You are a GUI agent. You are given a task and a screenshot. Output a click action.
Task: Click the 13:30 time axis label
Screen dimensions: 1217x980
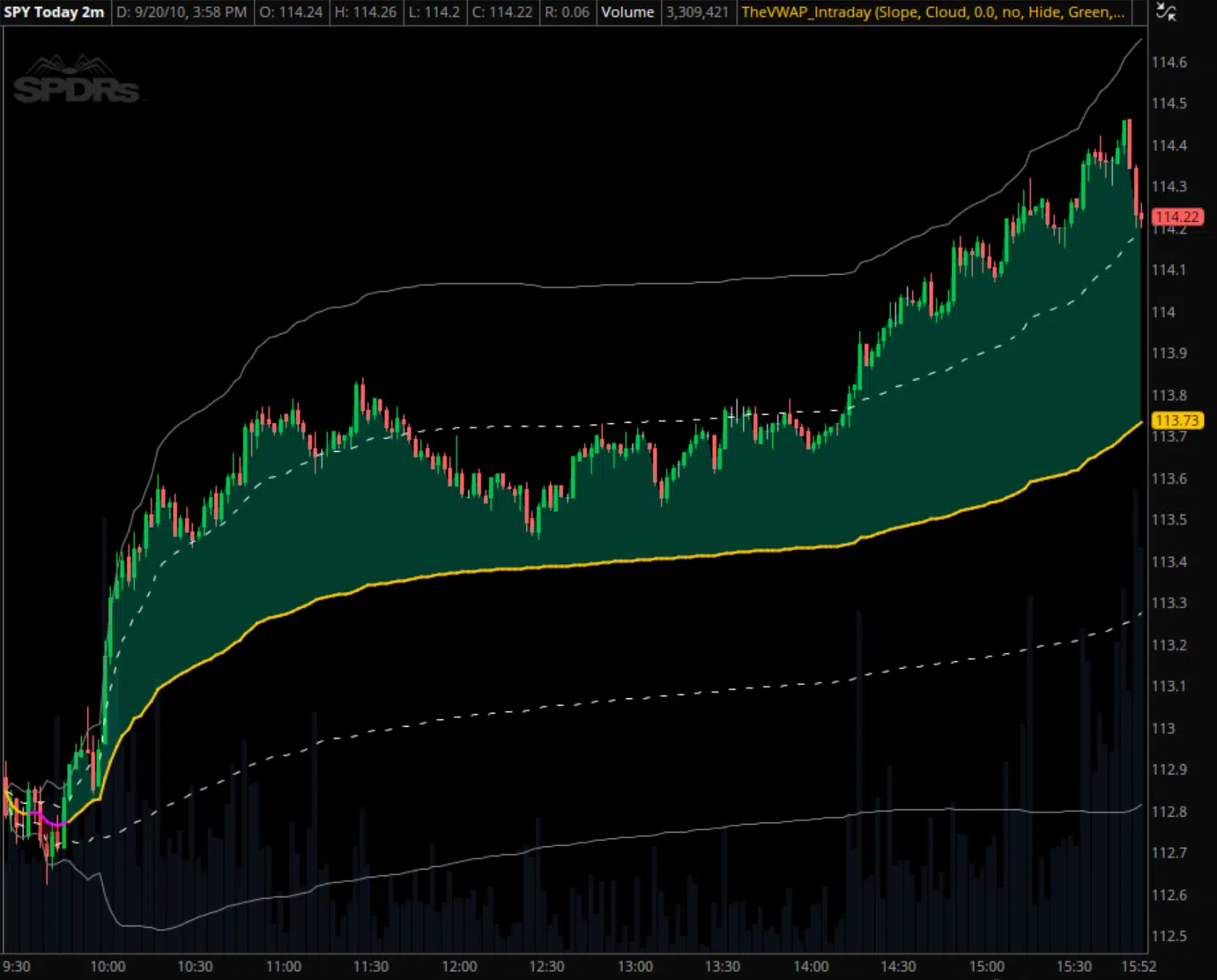[723, 967]
